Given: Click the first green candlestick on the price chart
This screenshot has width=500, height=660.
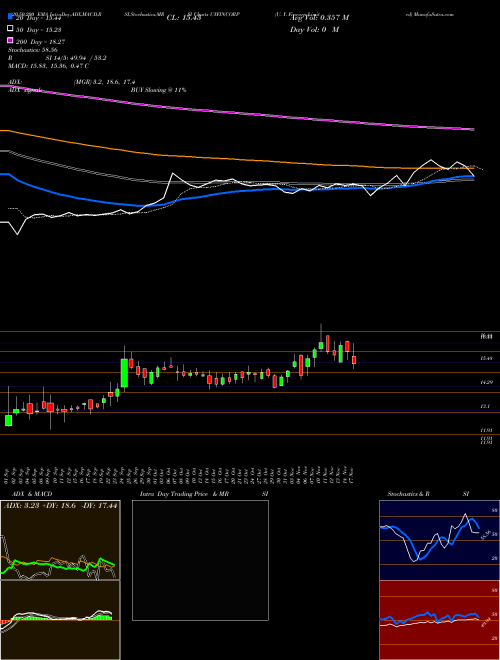Looking at the screenshot, I should pyautogui.click(x=8, y=420).
